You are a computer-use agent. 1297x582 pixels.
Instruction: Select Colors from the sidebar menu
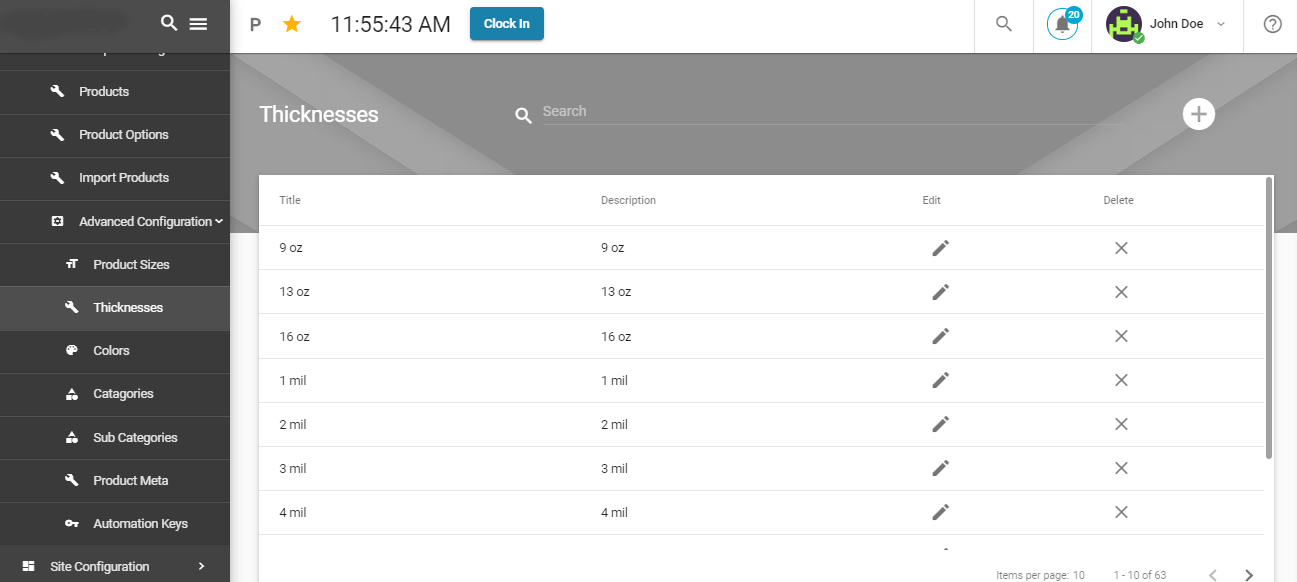(x=111, y=351)
